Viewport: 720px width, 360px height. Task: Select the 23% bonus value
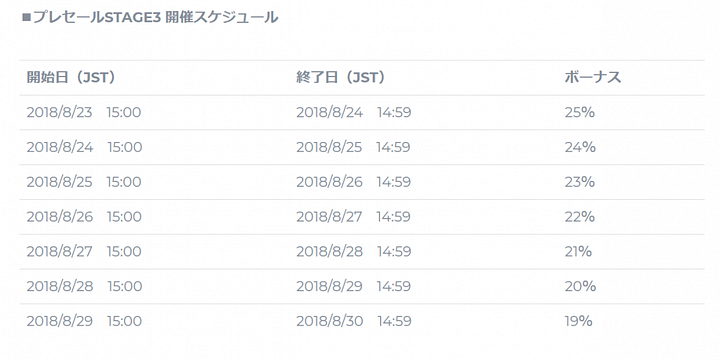click(x=580, y=182)
